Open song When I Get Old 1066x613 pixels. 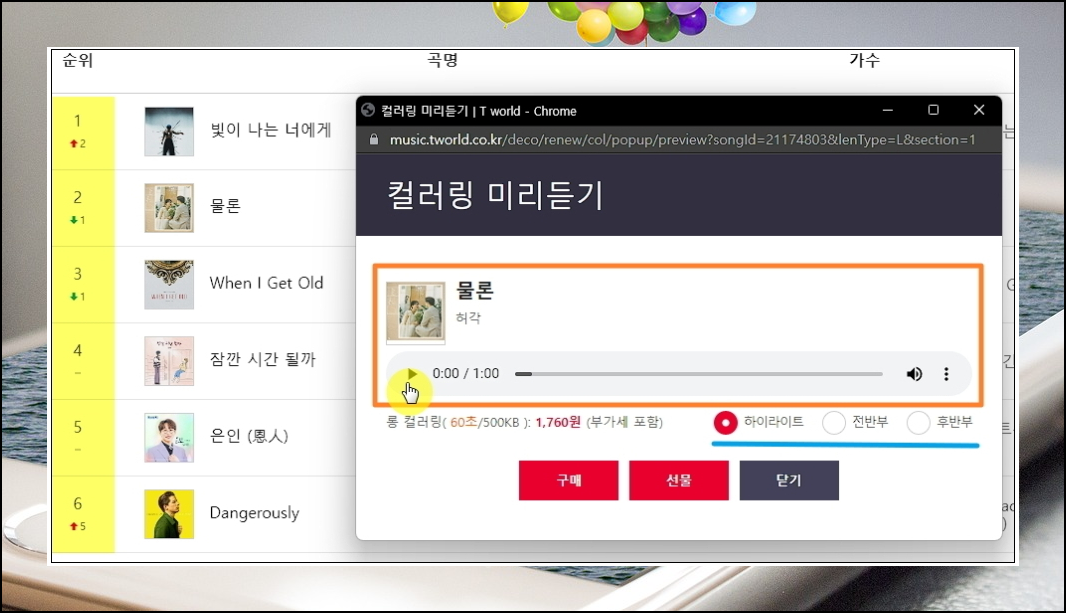pos(266,283)
